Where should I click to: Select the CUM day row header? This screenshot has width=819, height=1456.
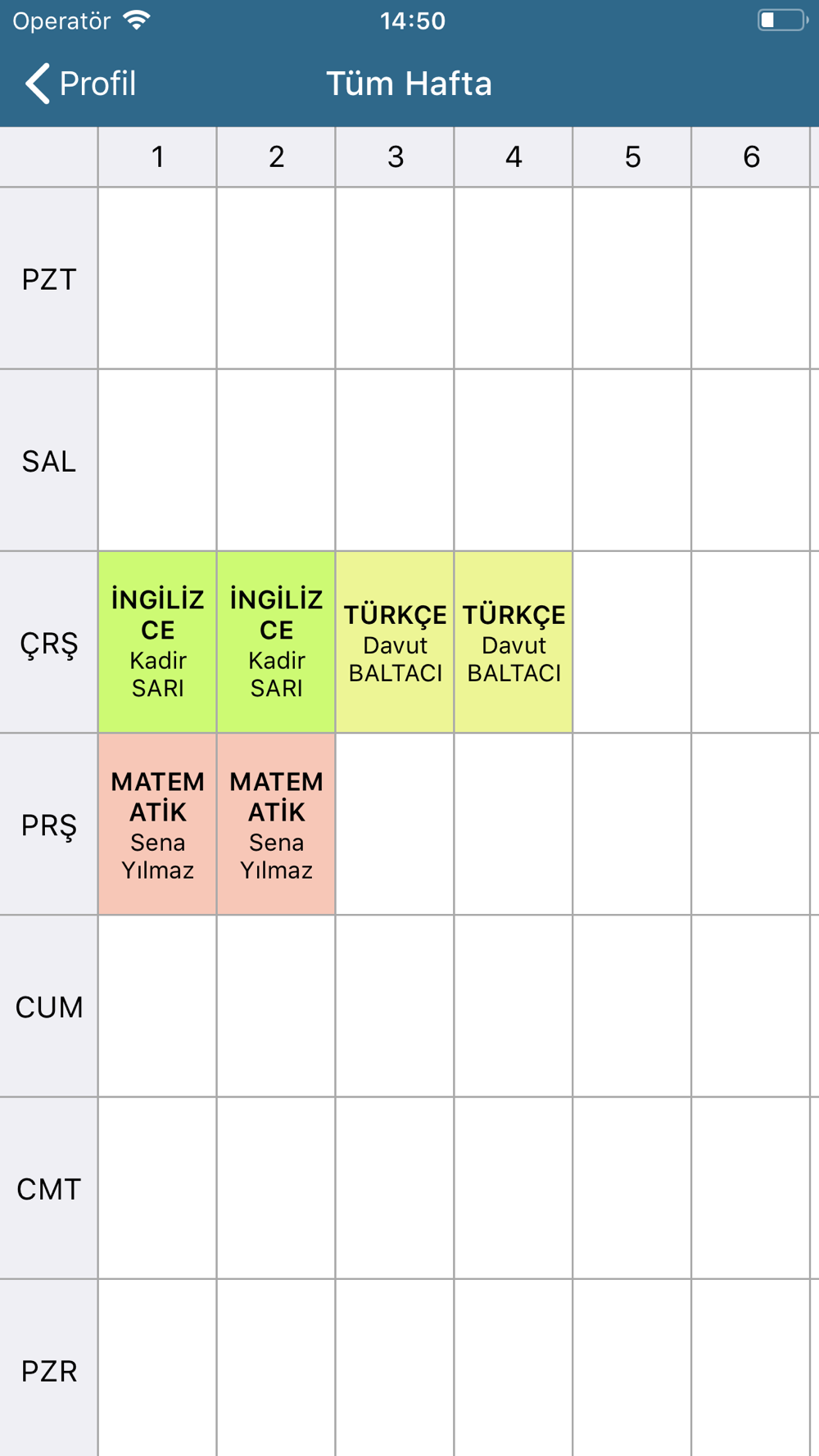[49, 1006]
